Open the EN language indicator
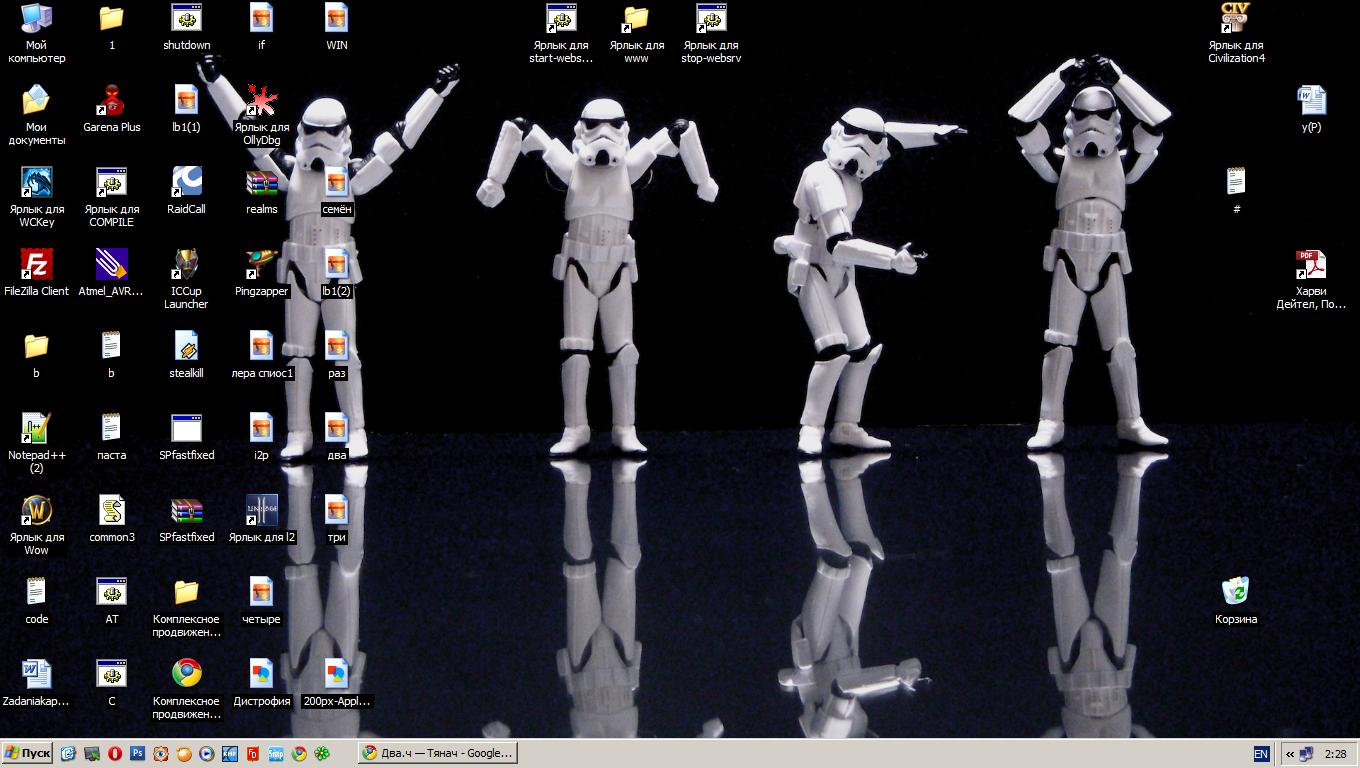This screenshot has width=1360, height=768. pos(1261,754)
